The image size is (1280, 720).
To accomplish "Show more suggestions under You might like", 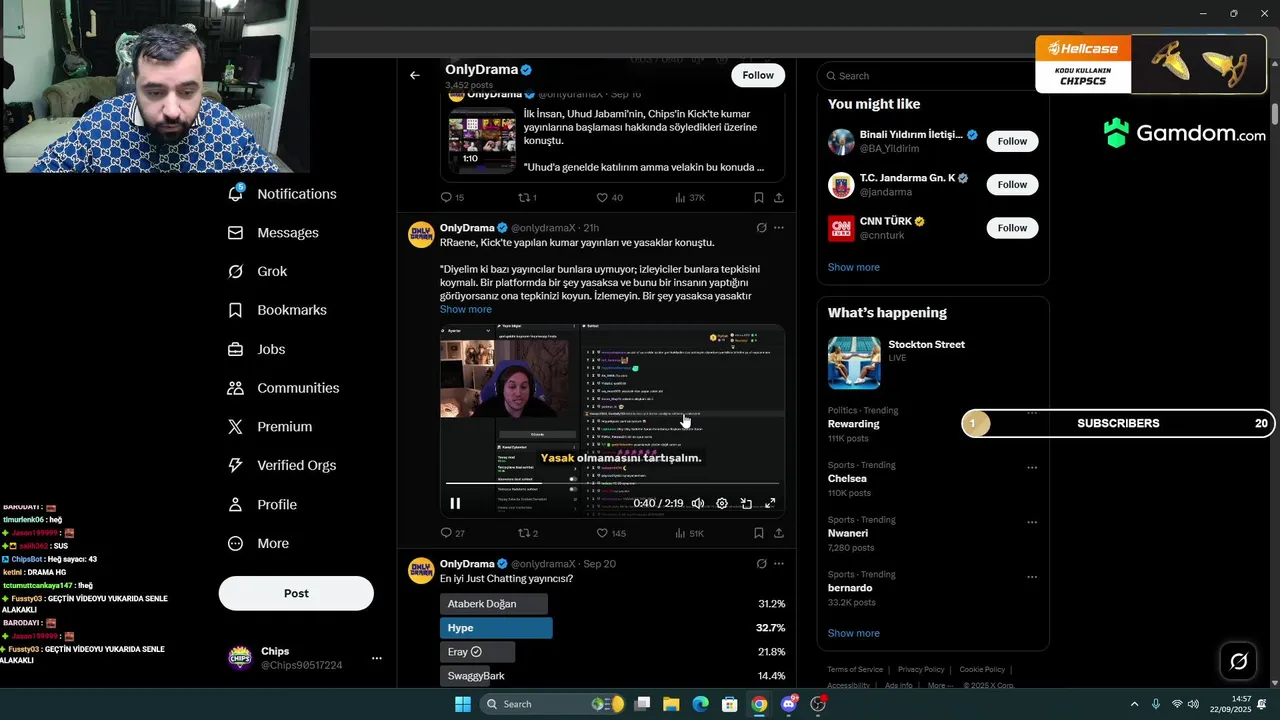I will pyautogui.click(x=854, y=267).
